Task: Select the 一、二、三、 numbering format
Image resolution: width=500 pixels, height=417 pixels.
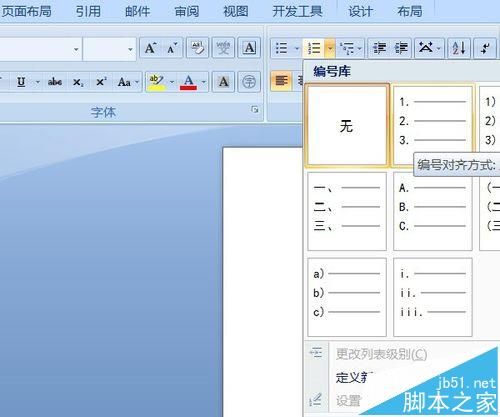Action: click(347, 211)
